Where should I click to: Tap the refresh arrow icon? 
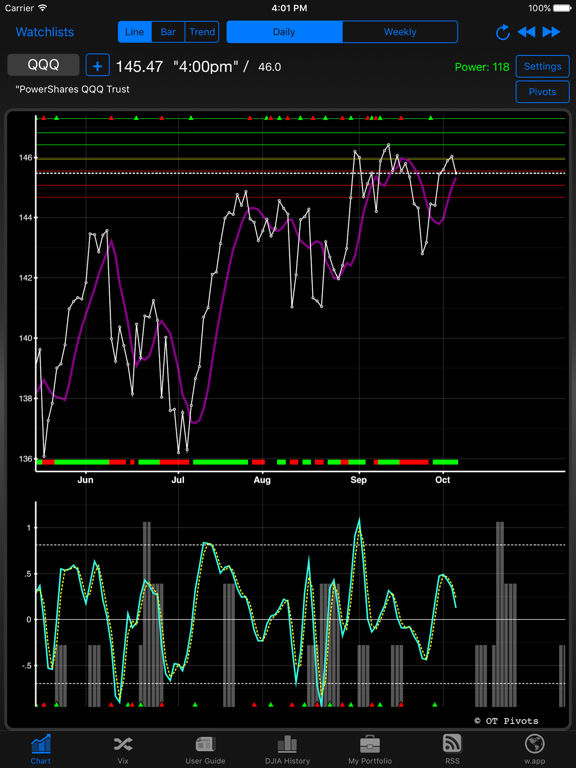click(503, 32)
